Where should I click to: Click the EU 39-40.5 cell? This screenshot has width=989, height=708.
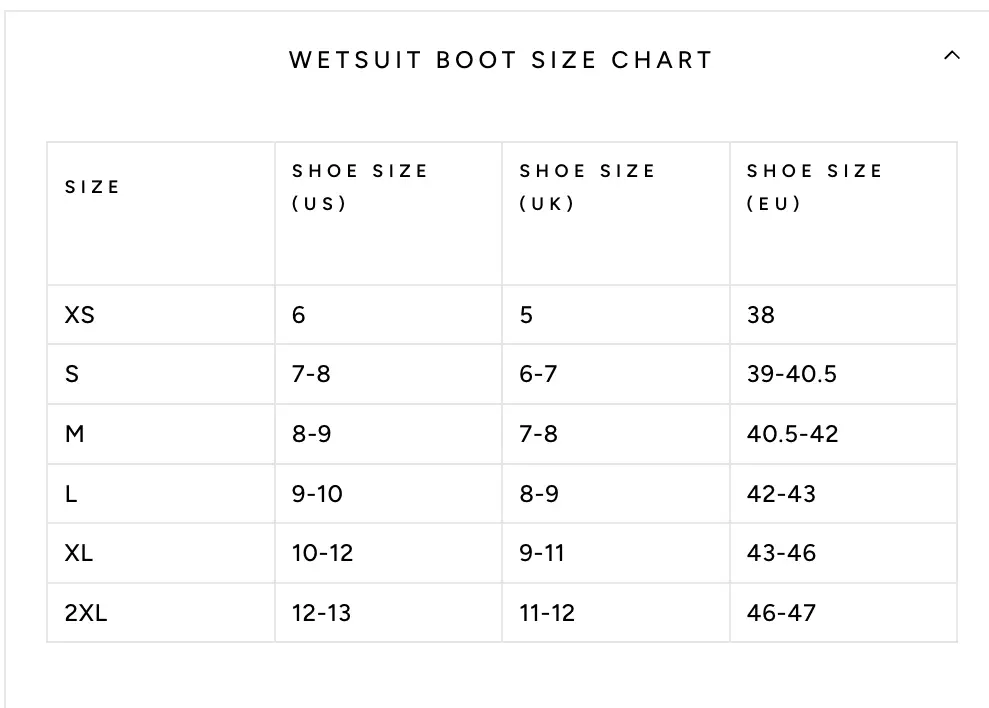[792, 374]
